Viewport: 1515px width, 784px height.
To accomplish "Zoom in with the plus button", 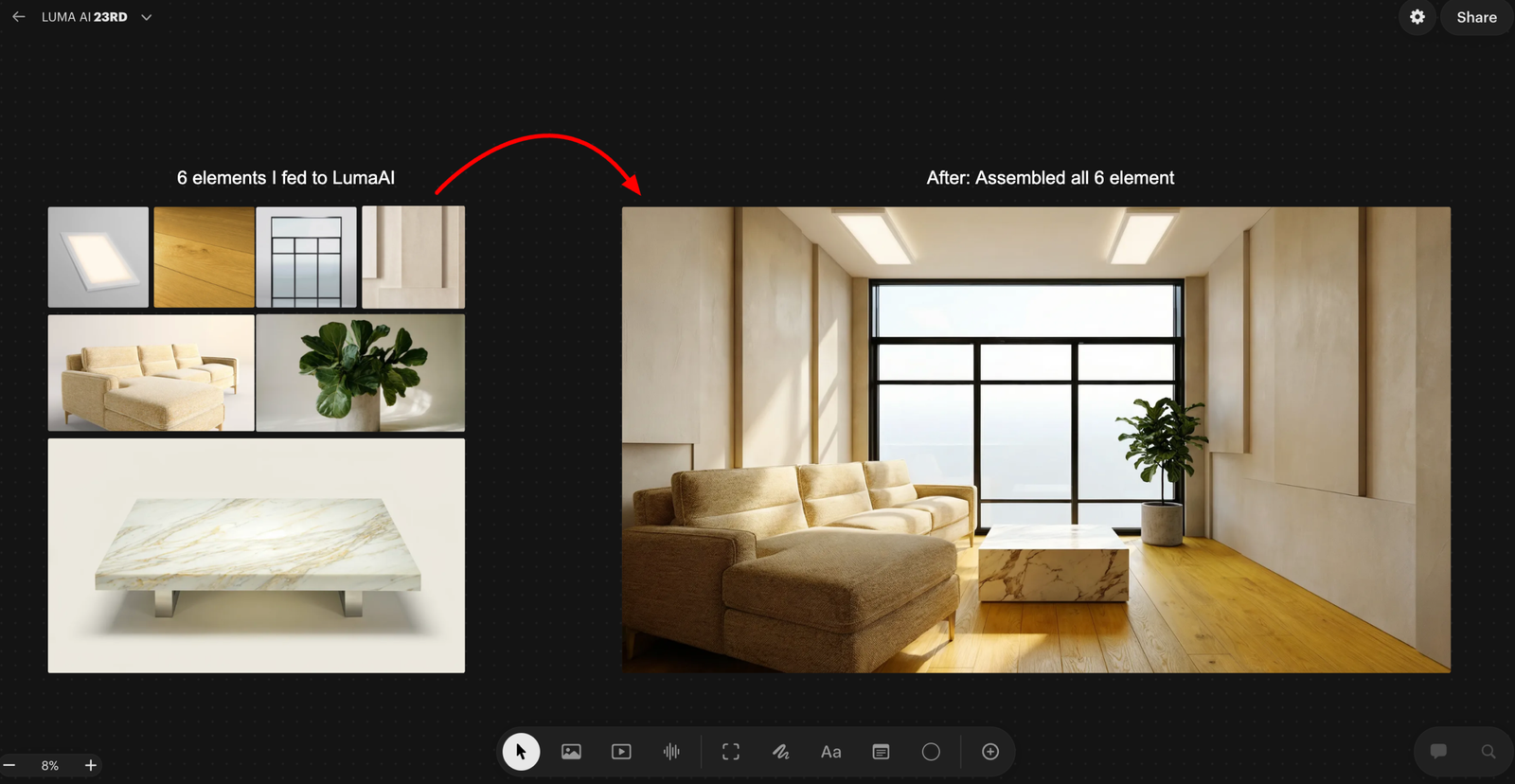I will tap(91, 765).
